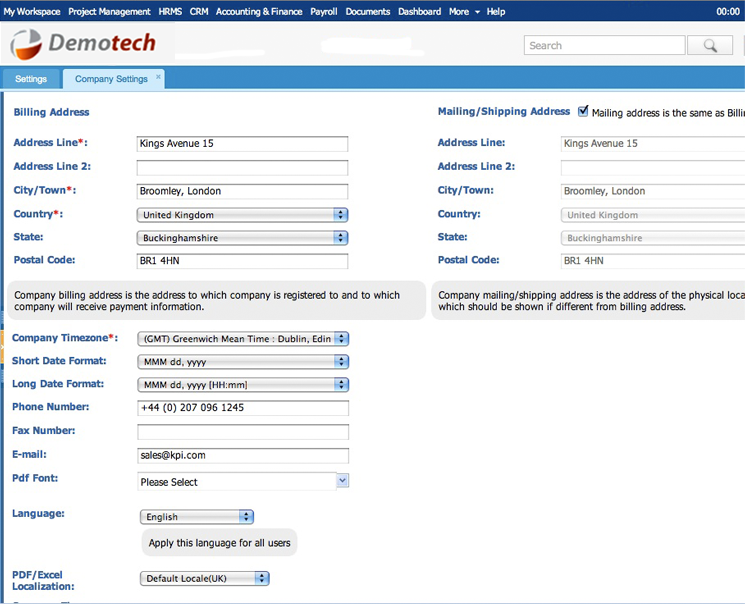Screen dimensions: 745x604
Task: Close the Company Settings tab
Action: pos(158,77)
